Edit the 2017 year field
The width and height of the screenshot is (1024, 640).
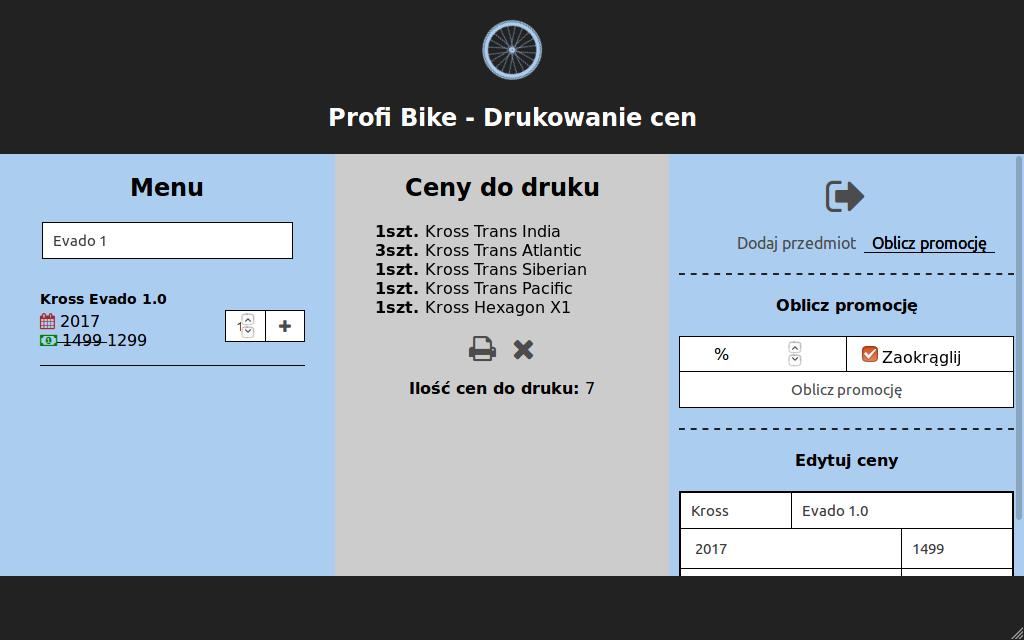click(x=791, y=549)
